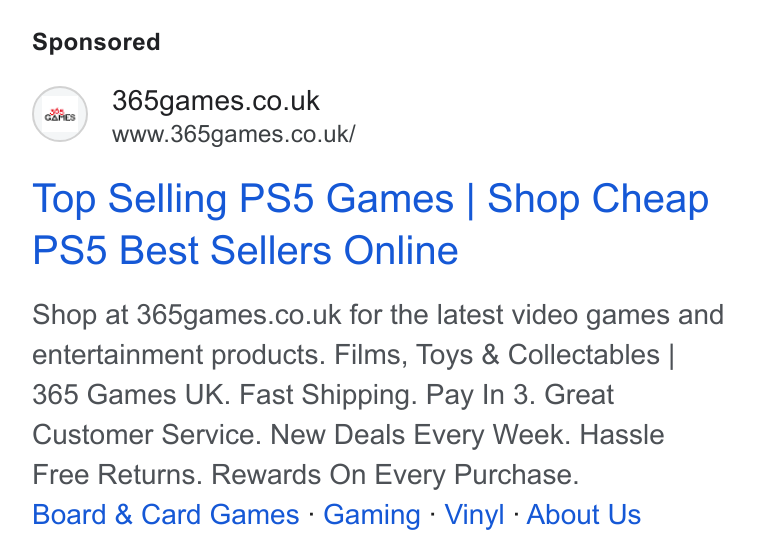
Task: Click 'Rewards On Every Purchase' text
Action: click(x=395, y=474)
